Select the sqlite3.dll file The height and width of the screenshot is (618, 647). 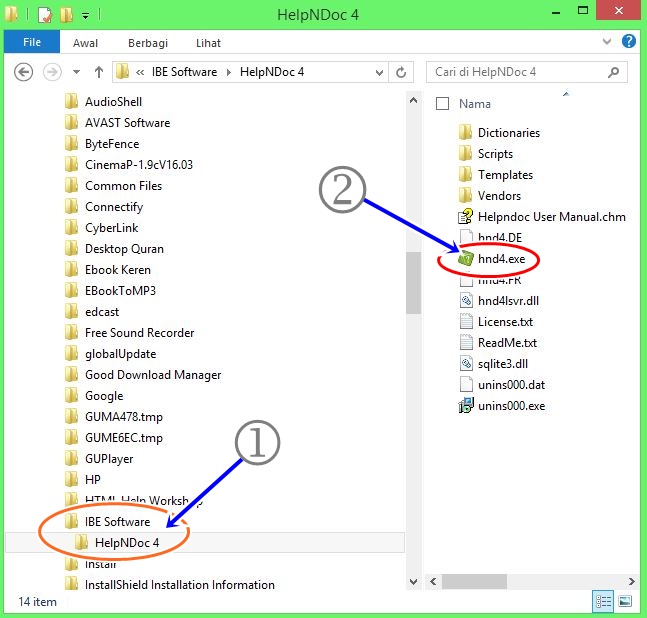pos(494,364)
